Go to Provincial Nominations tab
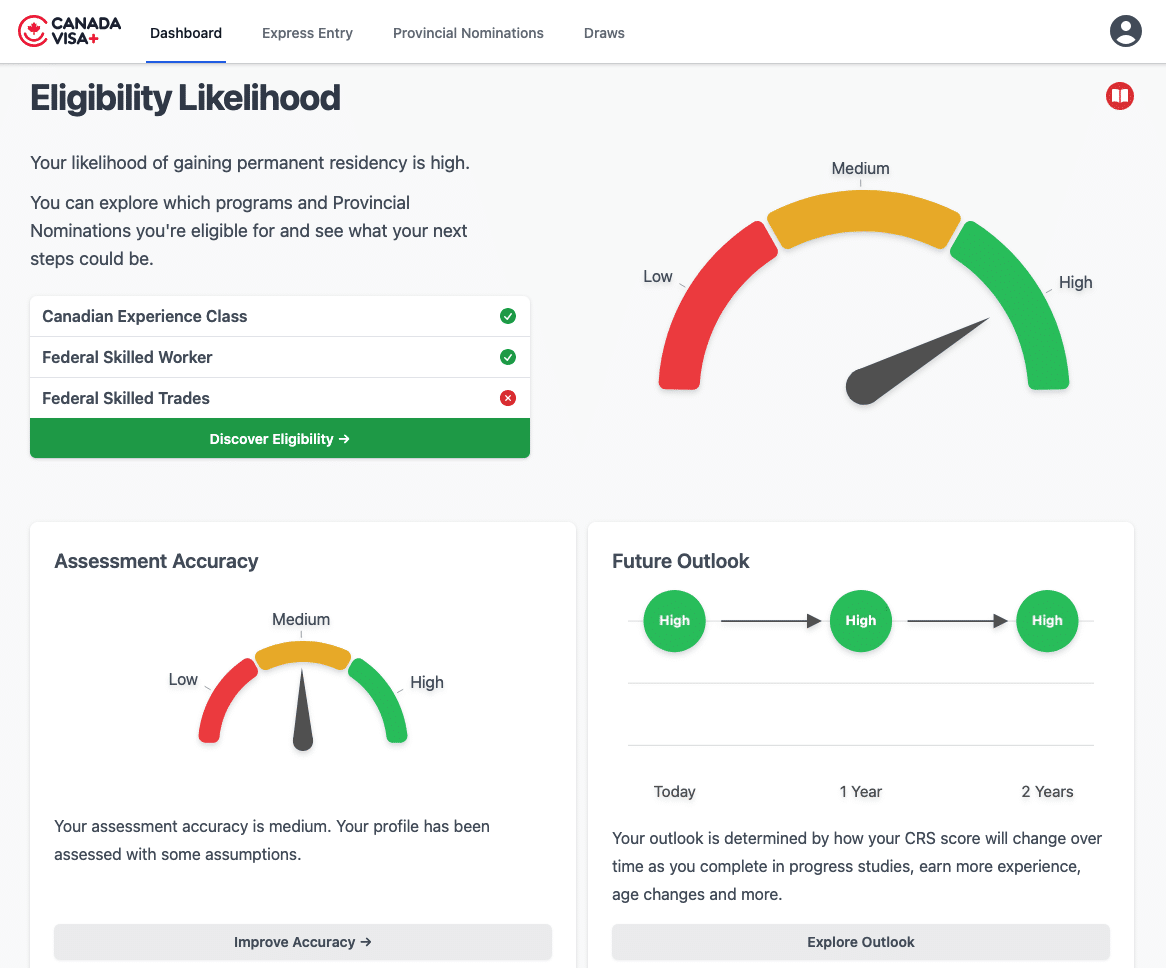 [468, 33]
